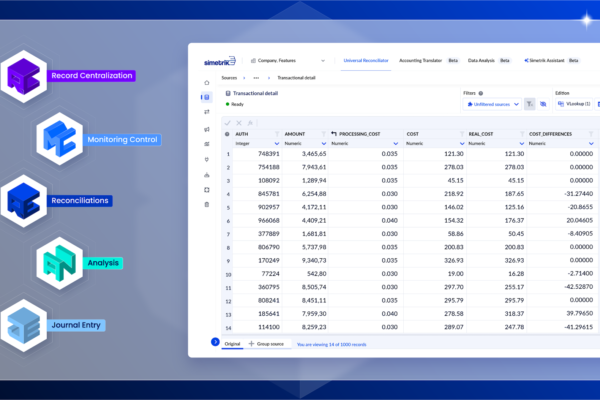Click the VLookup (1) edition button
Image resolution: width=600 pixels, height=400 pixels.
tap(574, 104)
